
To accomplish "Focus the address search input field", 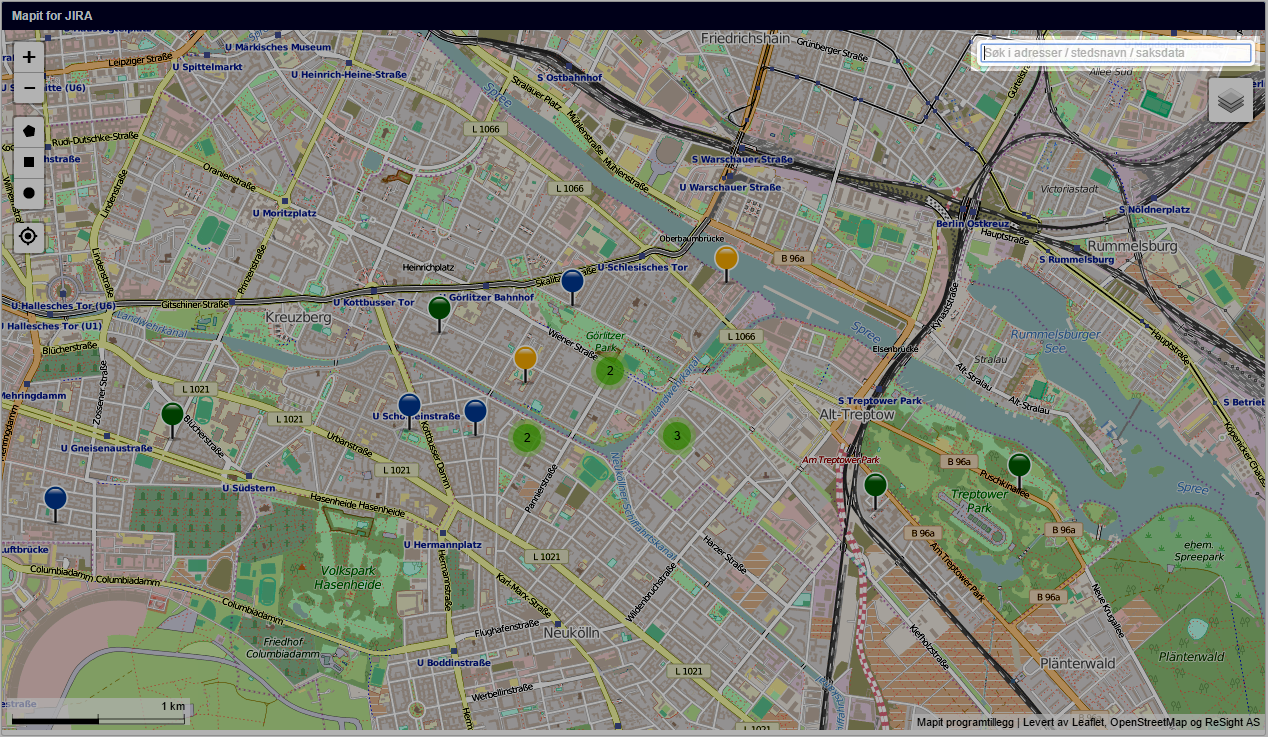I will tap(1115, 53).
